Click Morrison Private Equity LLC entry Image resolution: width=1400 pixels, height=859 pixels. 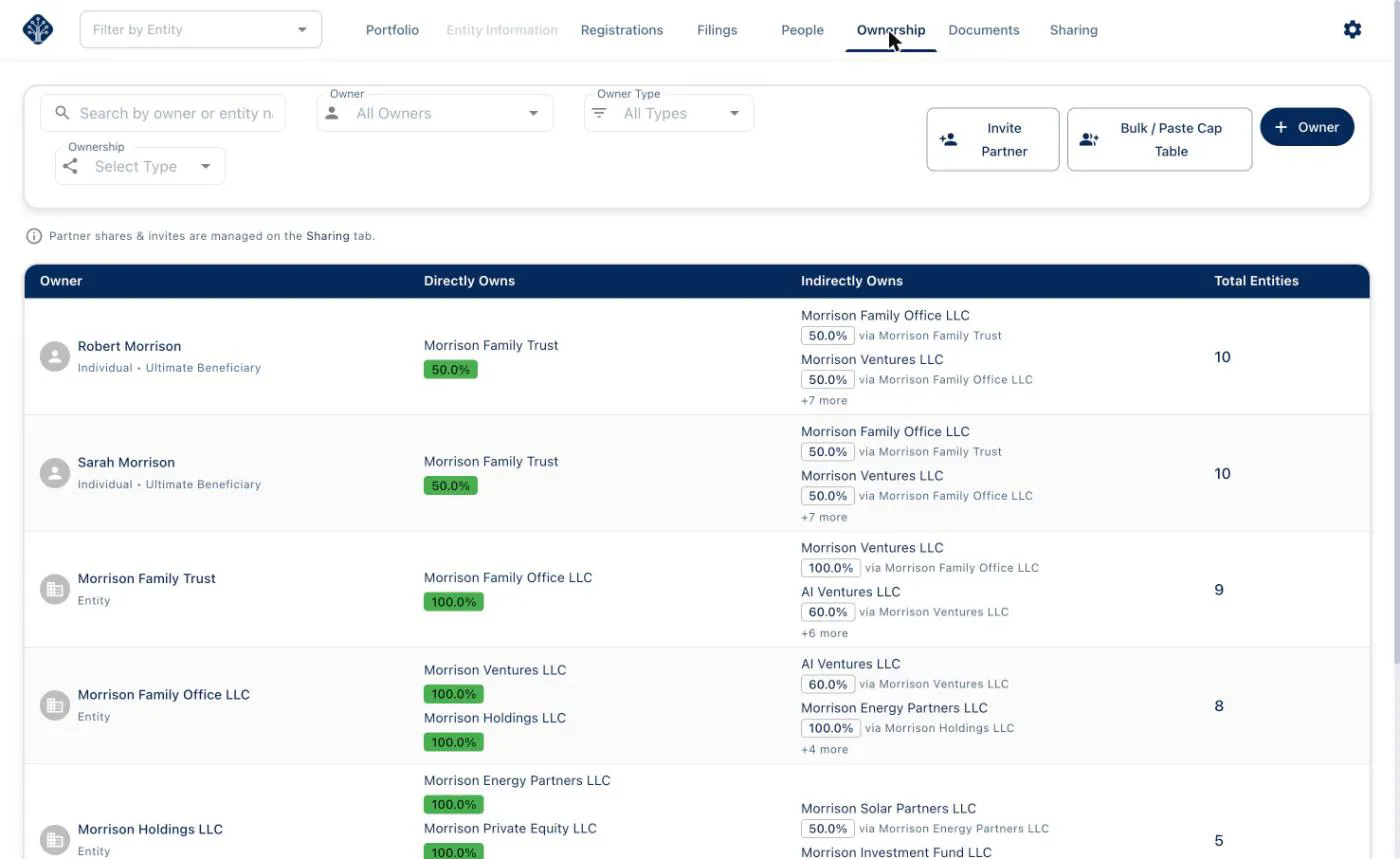(x=510, y=828)
